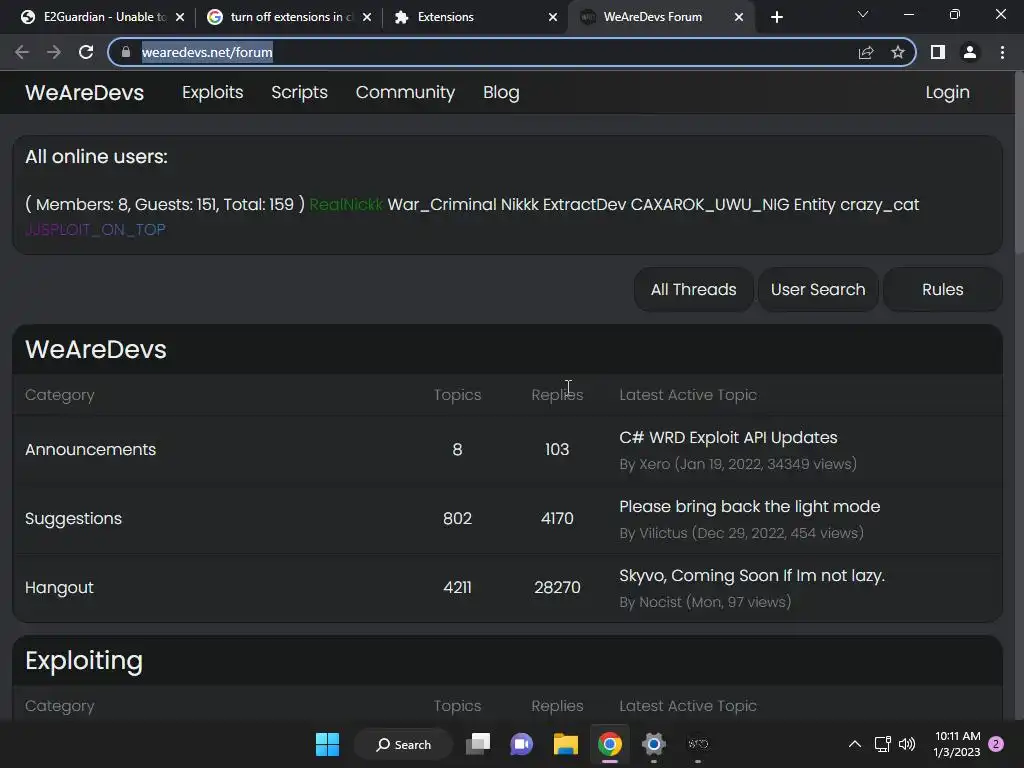Open crazy_cat's user profile

point(879,205)
